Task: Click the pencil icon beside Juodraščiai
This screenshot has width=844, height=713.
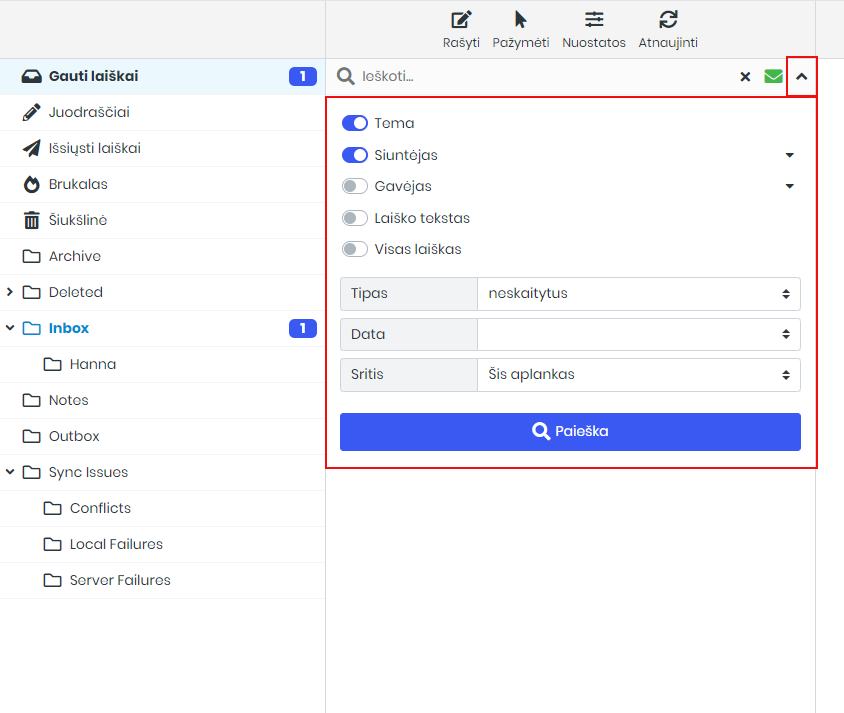Action: coord(31,112)
